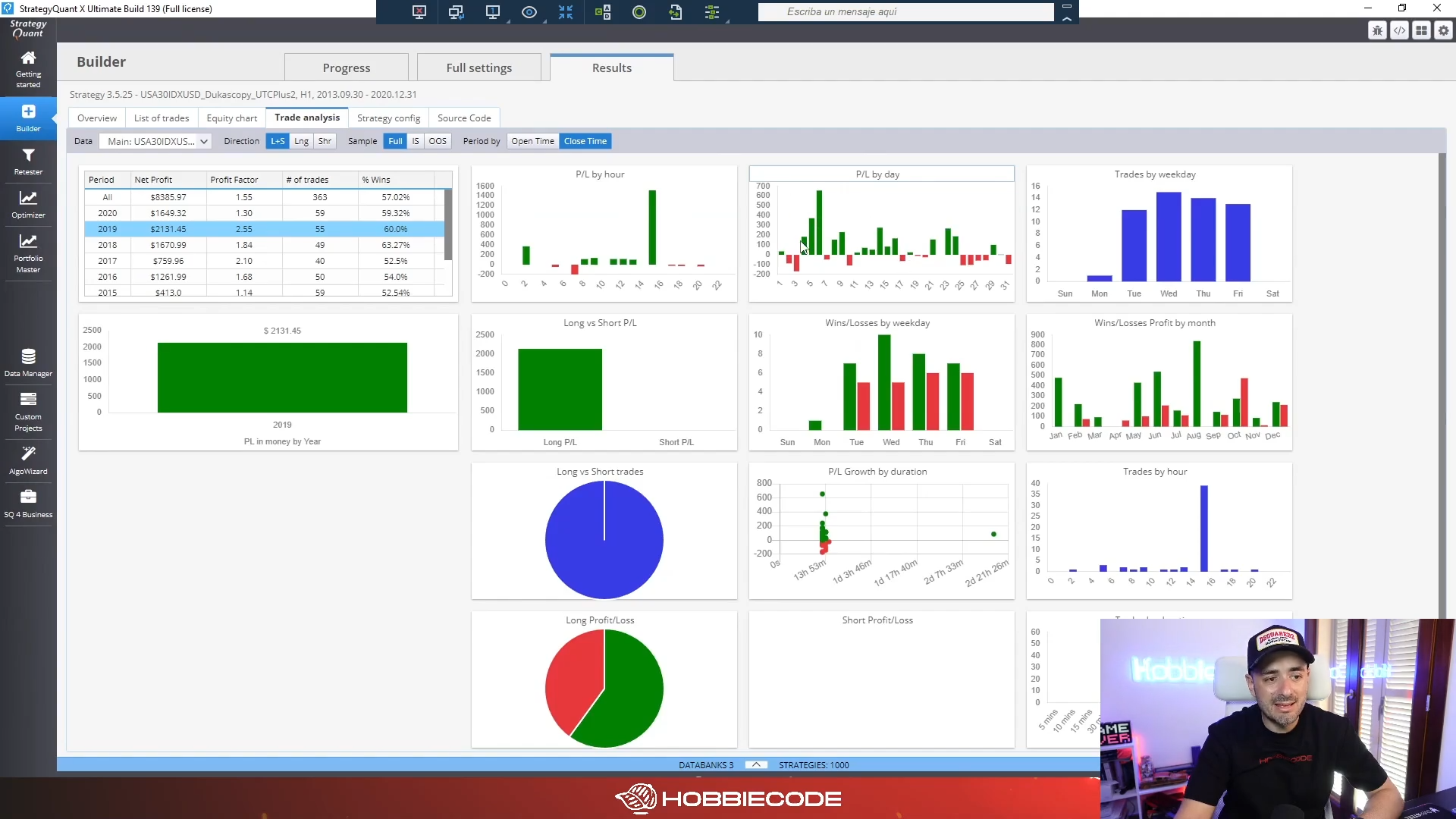
Task: Select OOS sample toggle
Action: pos(438,141)
